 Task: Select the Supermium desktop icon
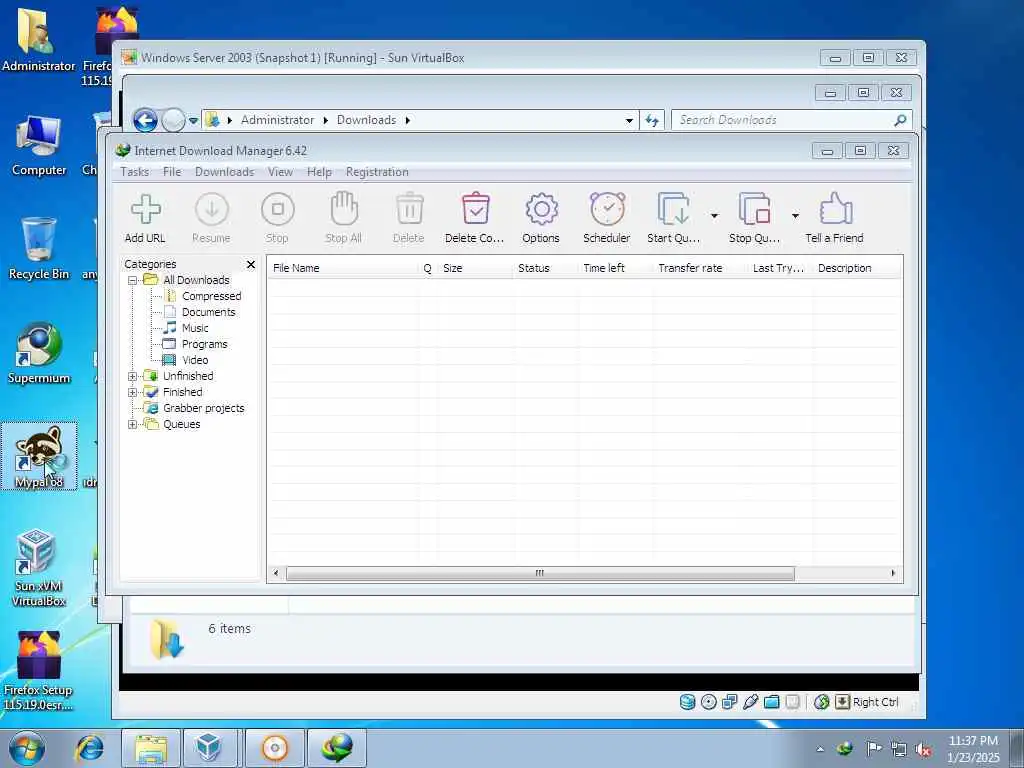39,353
